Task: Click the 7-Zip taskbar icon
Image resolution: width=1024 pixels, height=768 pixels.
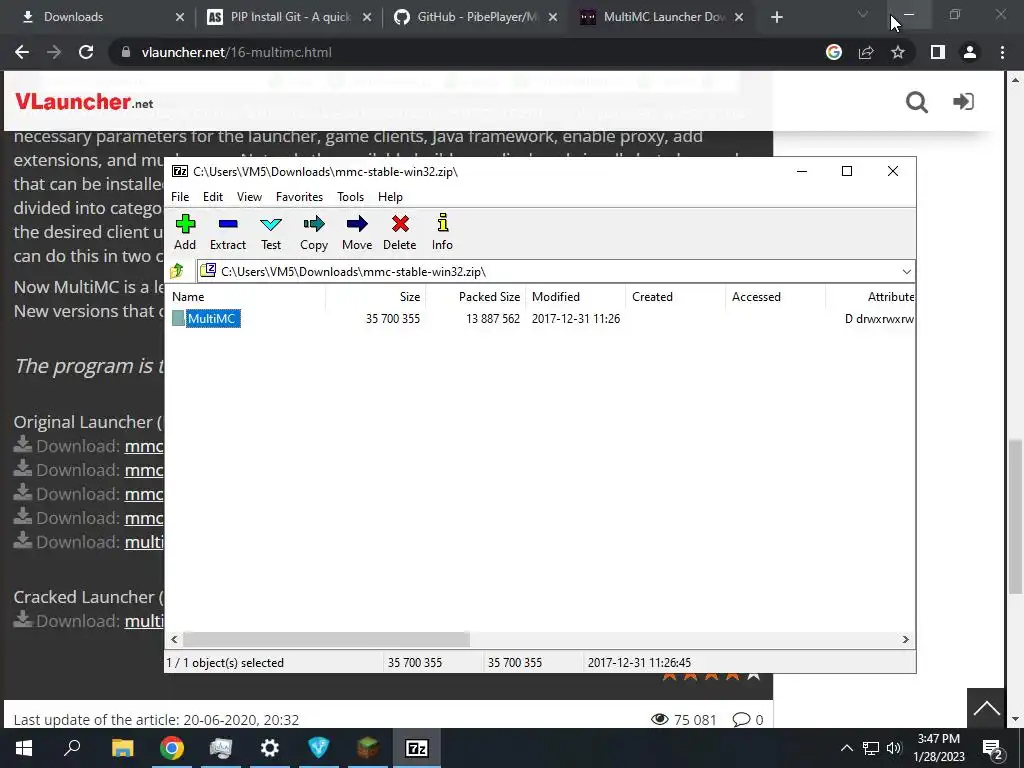Action: pos(417,748)
